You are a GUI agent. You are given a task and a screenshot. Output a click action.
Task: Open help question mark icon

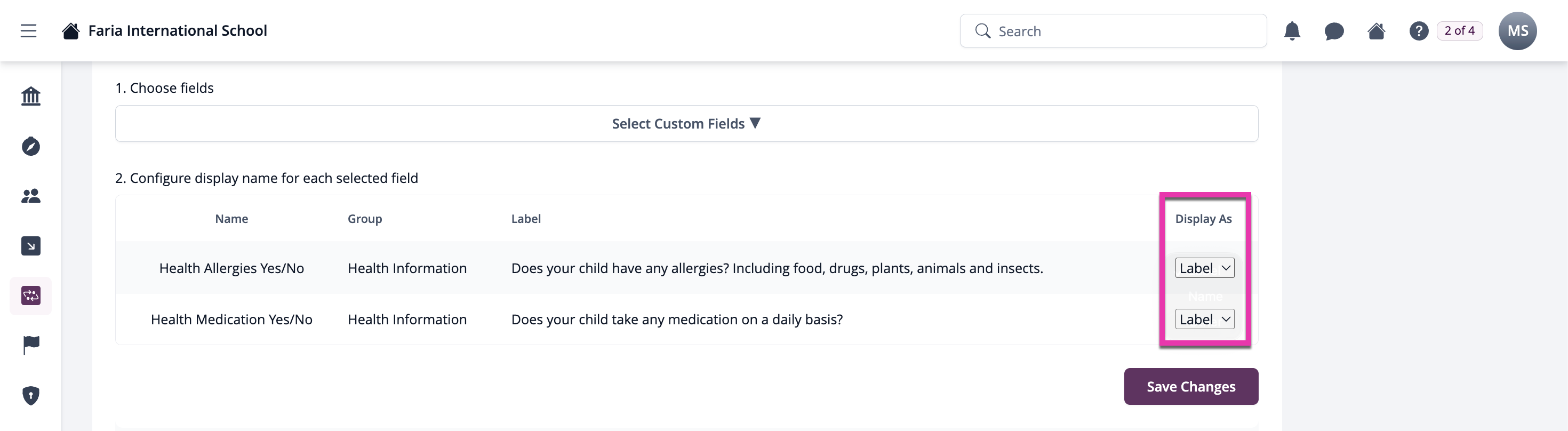click(1418, 31)
